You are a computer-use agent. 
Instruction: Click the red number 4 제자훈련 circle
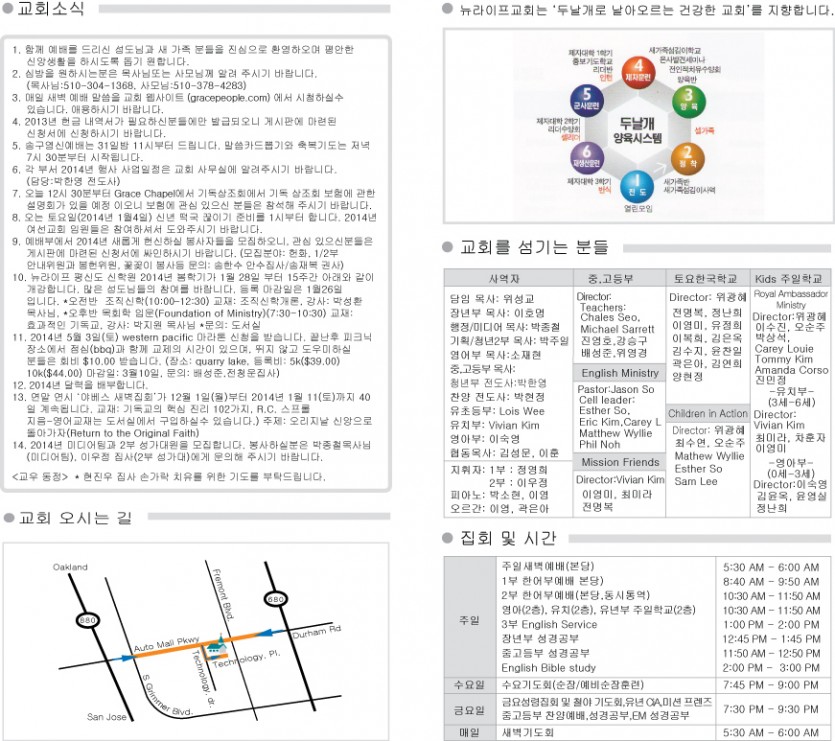coord(638,71)
